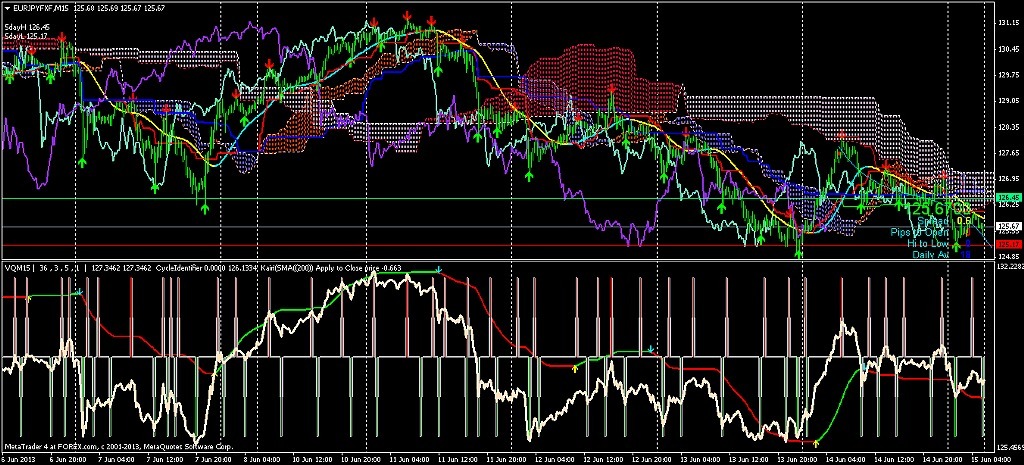Click the 12 Jun 04:00 time label

(555, 460)
